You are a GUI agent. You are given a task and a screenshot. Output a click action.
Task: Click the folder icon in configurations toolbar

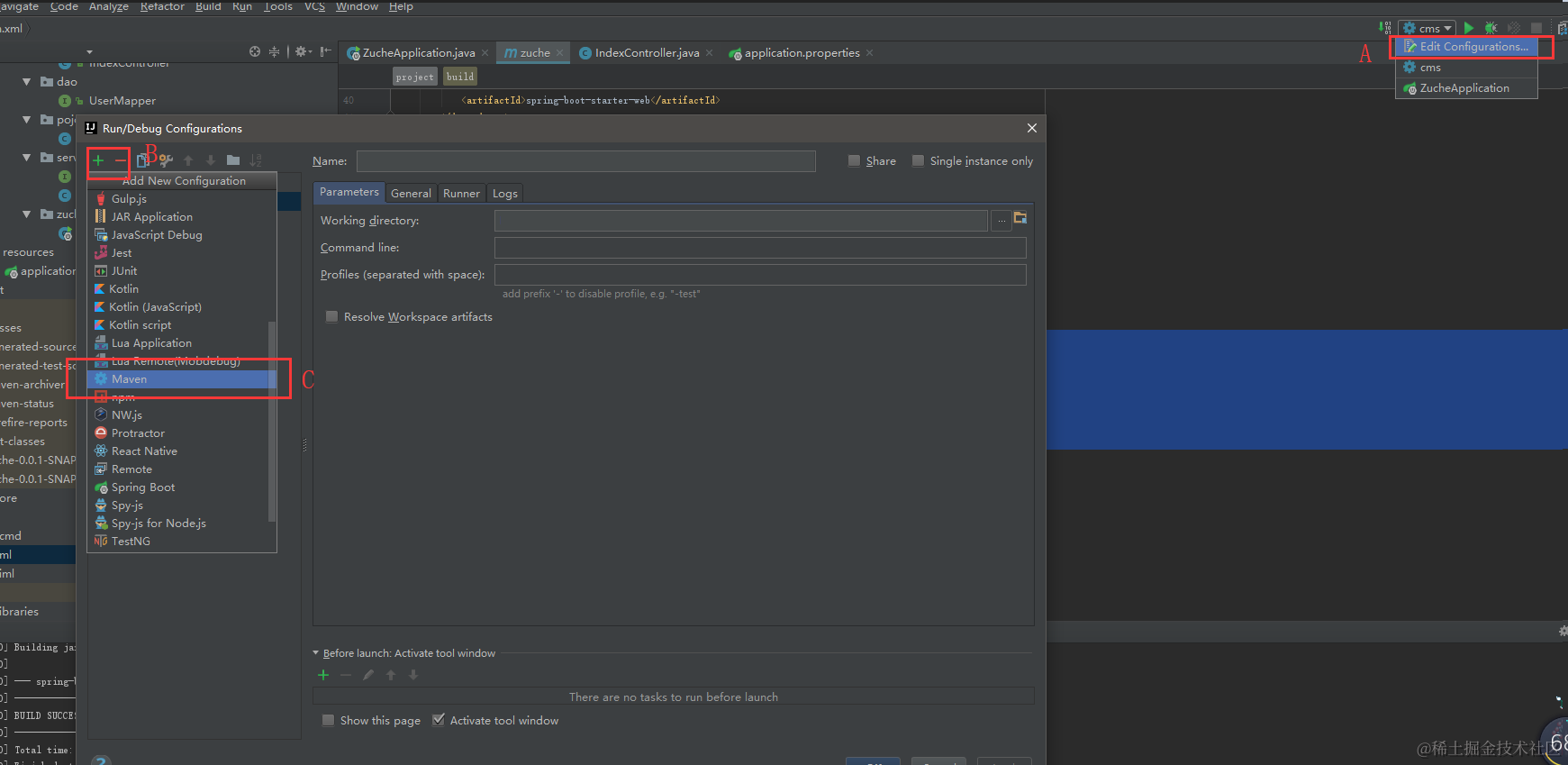pyautogui.click(x=233, y=160)
